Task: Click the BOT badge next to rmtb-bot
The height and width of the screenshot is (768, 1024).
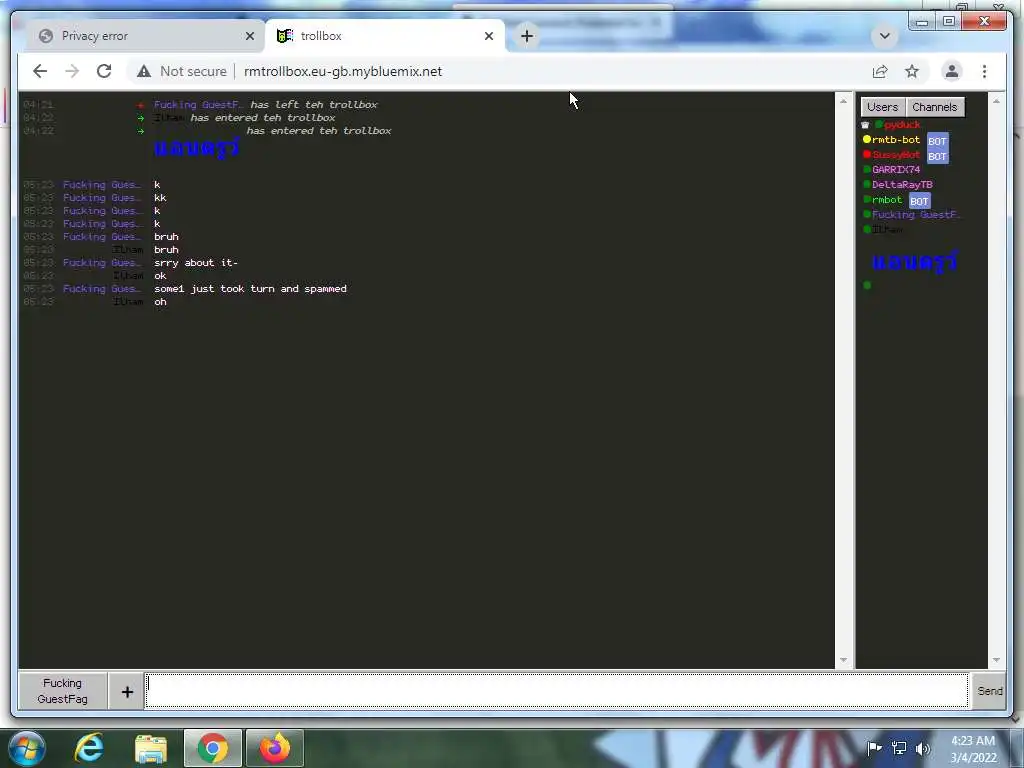Action: click(937, 141)
